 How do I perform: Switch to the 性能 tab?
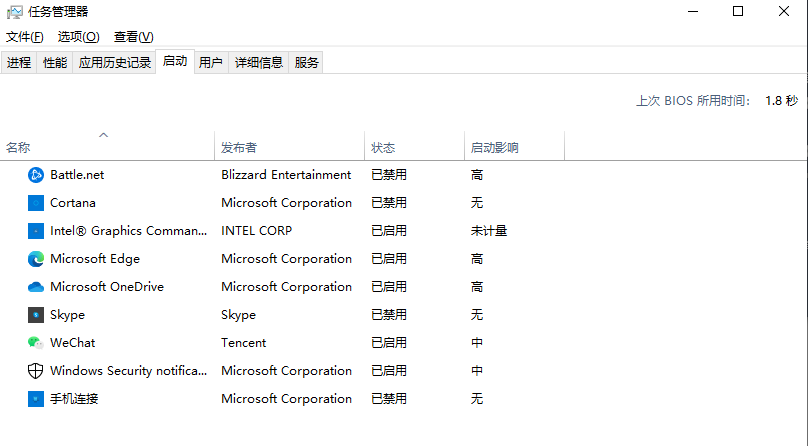tap(55, 62)
